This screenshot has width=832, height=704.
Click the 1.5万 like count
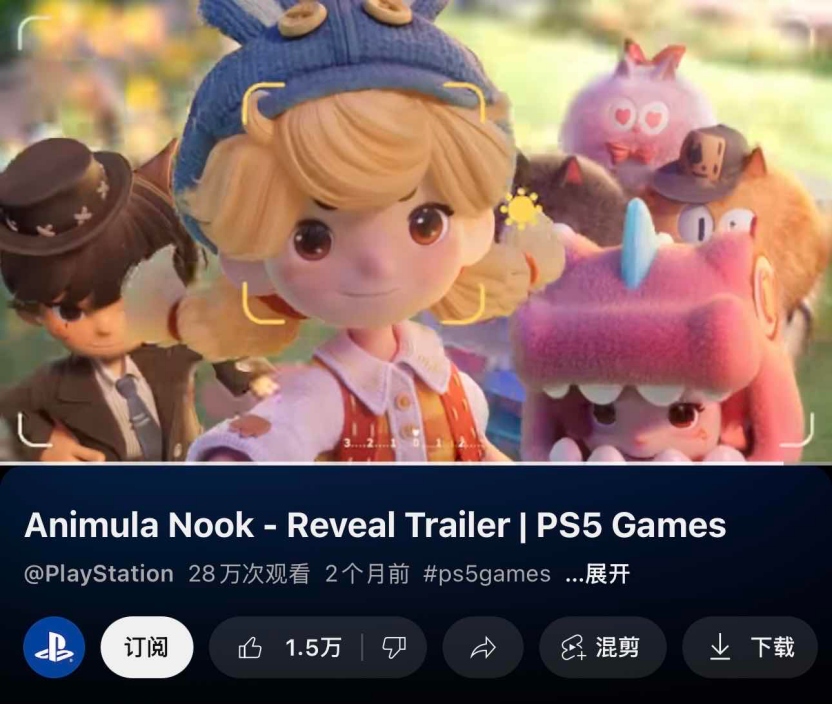click(313, 648)
